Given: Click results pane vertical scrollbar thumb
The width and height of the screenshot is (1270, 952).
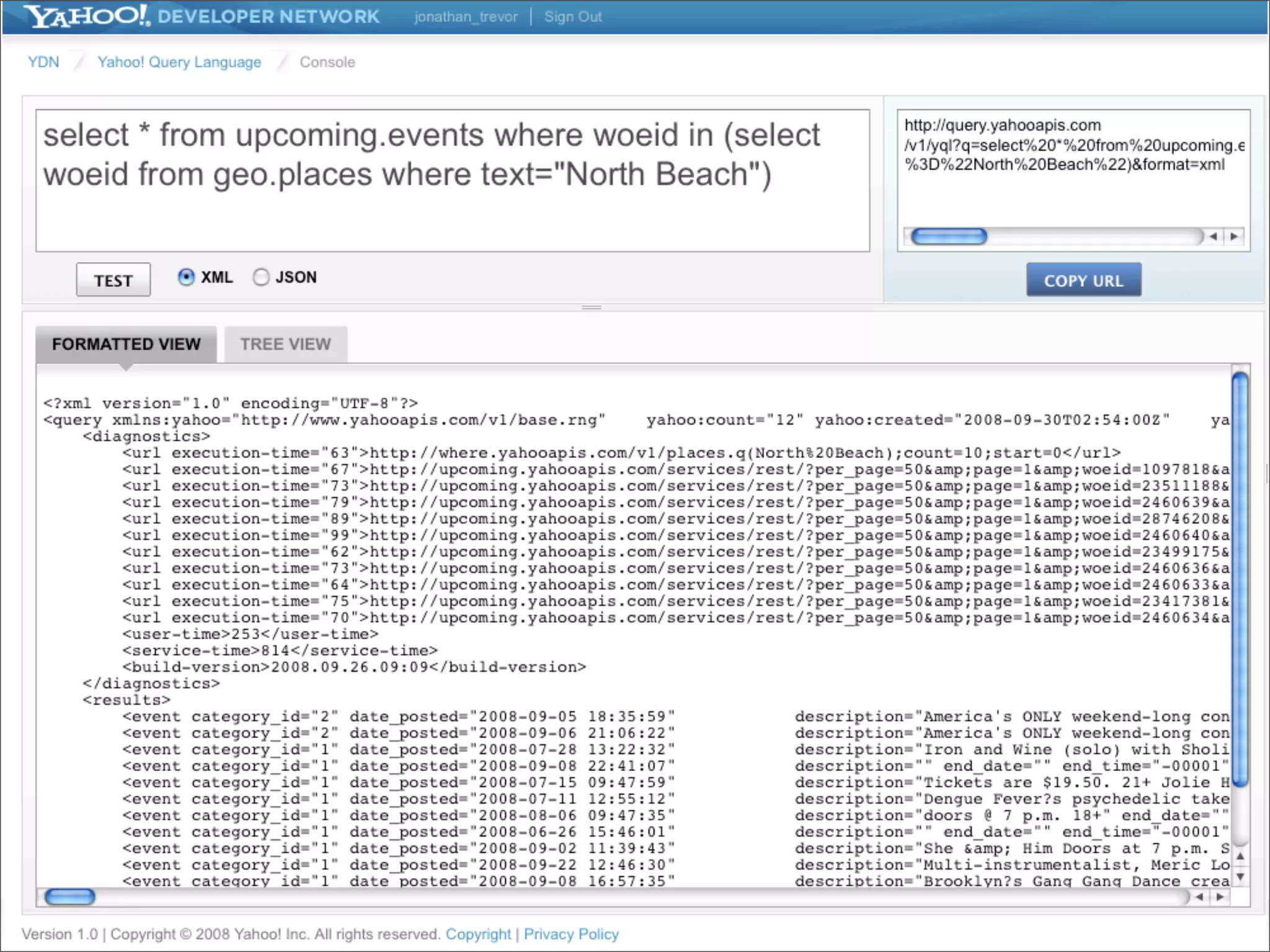Looking at the screenshot, I should (x=1240, y=579).
